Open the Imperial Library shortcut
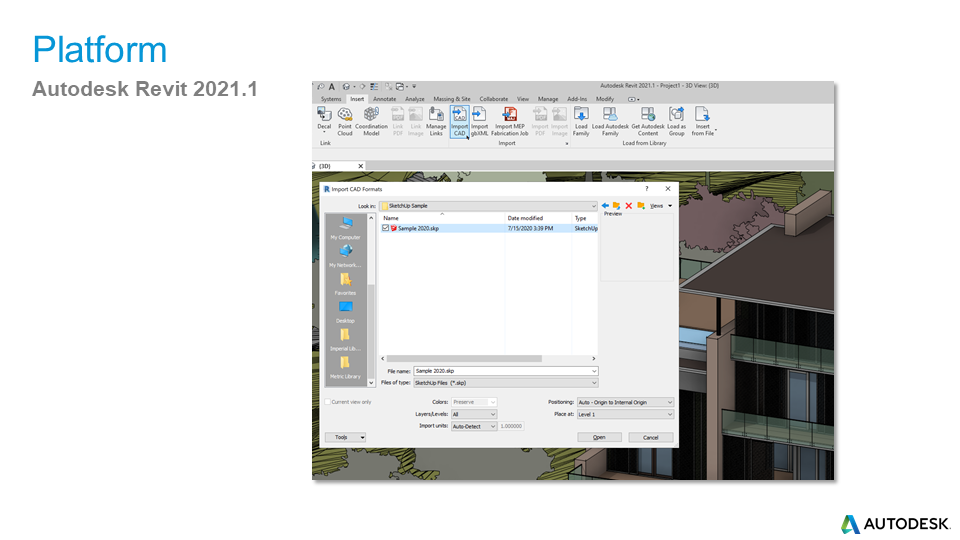The image size is (960, 540). tap(345, 339)
